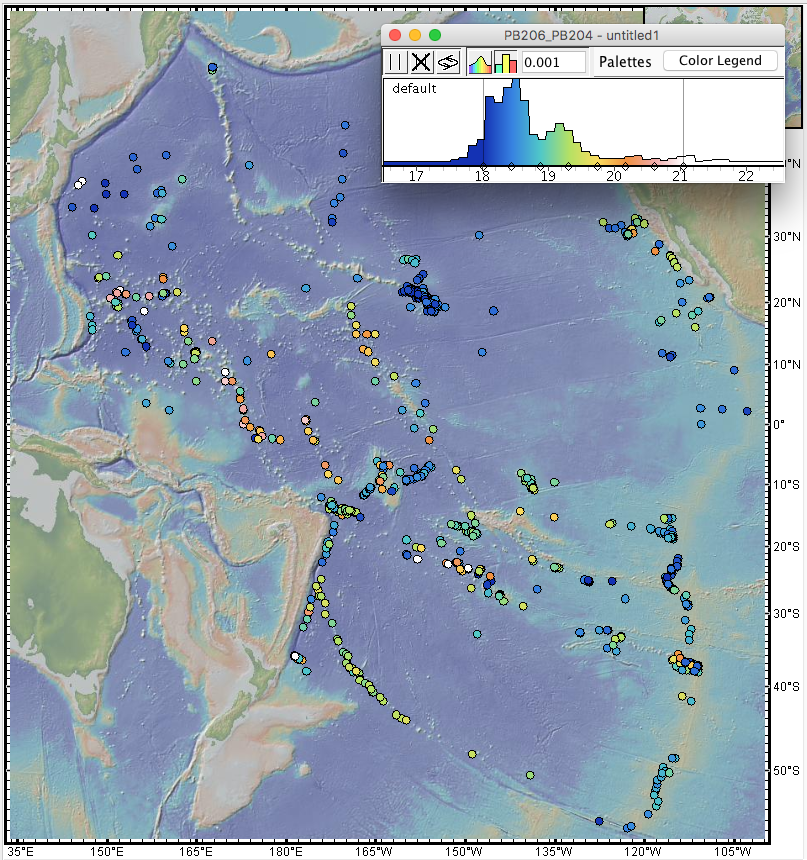Click the '120°W' longitude axis label
Screen dimensions: 807x860
[x=643, y=852]
